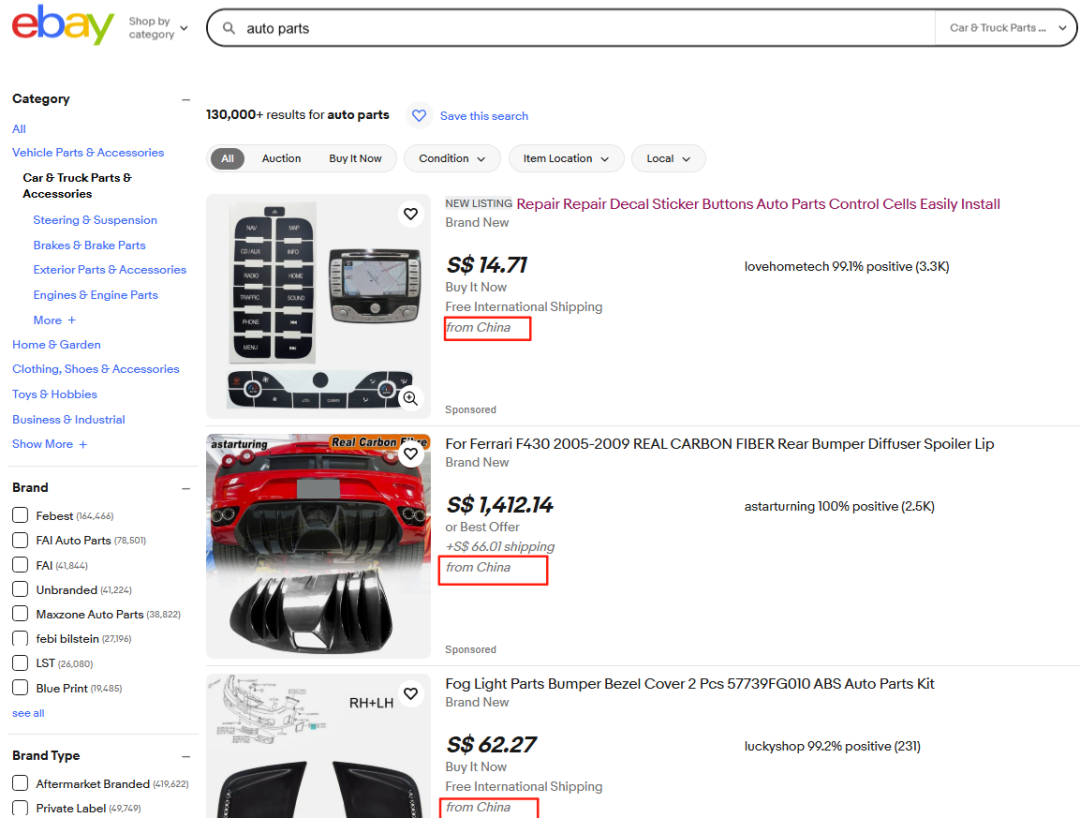The height and width of the screenshot is (818, 1080).
Task: Watchlist heart on Ferrari diffuser listing
Action: [x=410, y=454]
